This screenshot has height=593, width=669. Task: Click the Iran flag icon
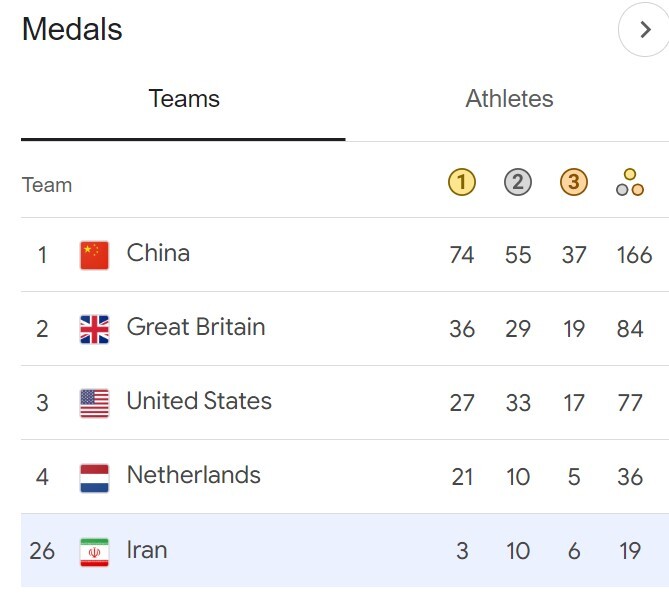pos(94,552)
